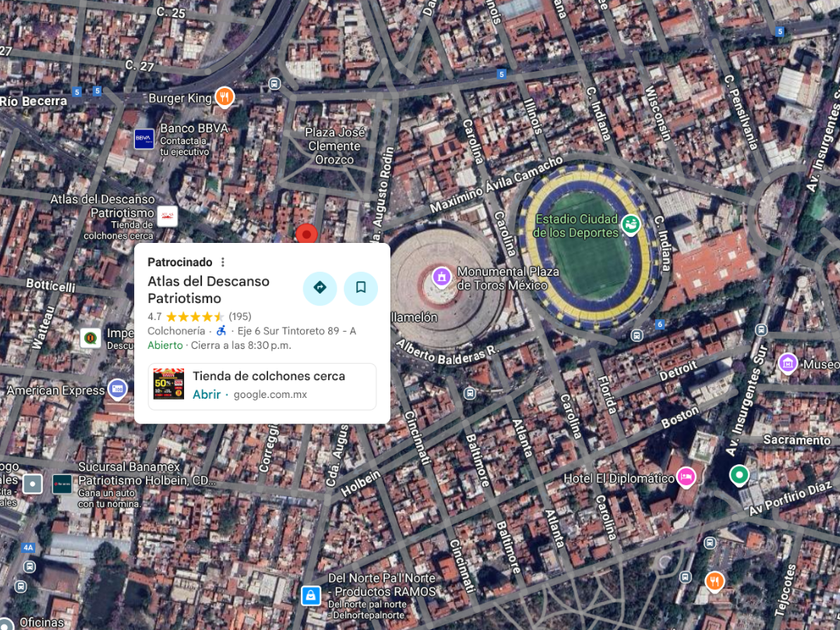Image resolution: width=840 pixels, height=630 pixels.
Task: Open the Patrocinado three-dot options menu
Action: (223, 262)
